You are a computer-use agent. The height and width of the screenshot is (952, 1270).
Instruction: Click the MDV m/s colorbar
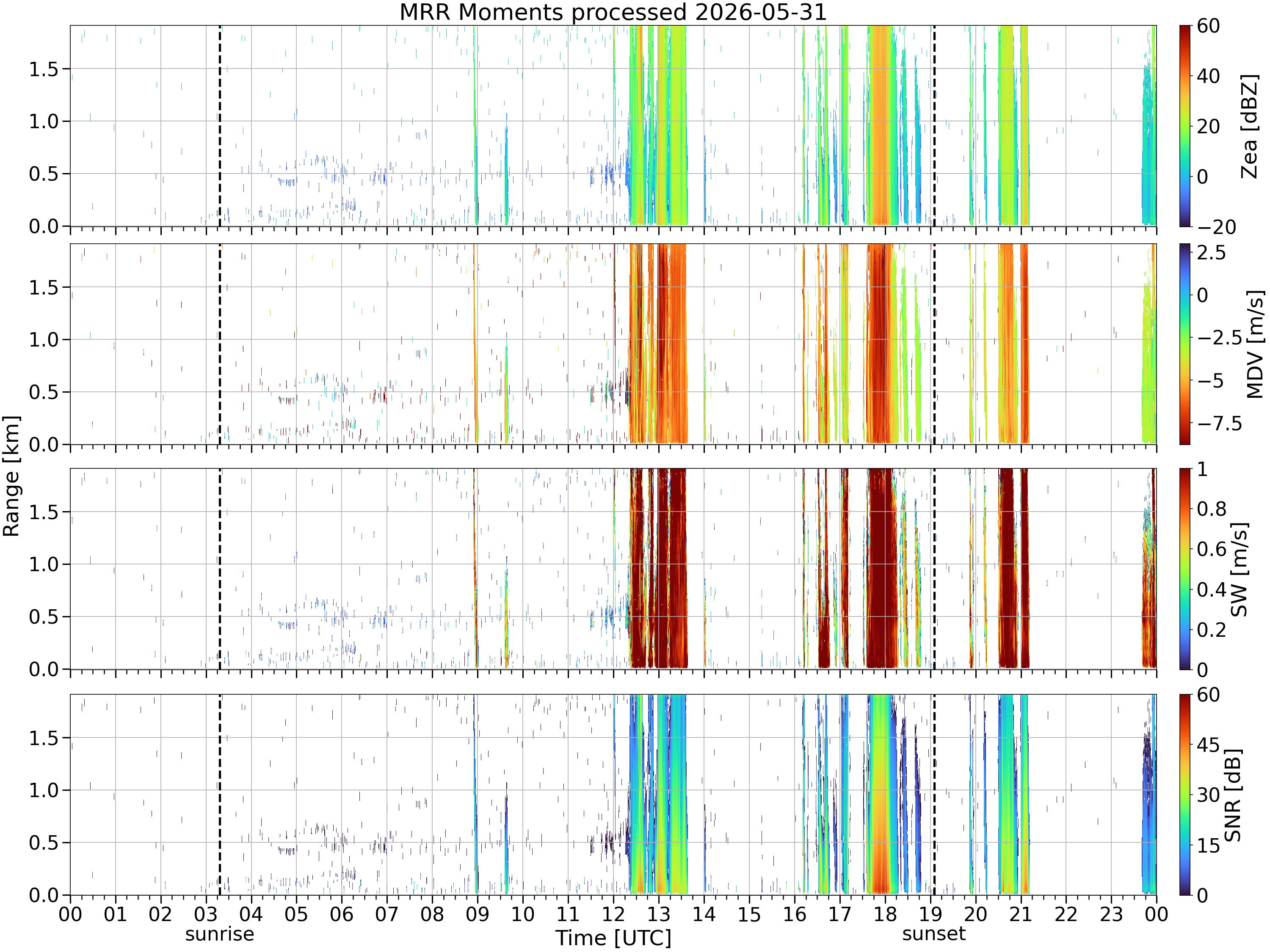click(x=1185, y=344)
